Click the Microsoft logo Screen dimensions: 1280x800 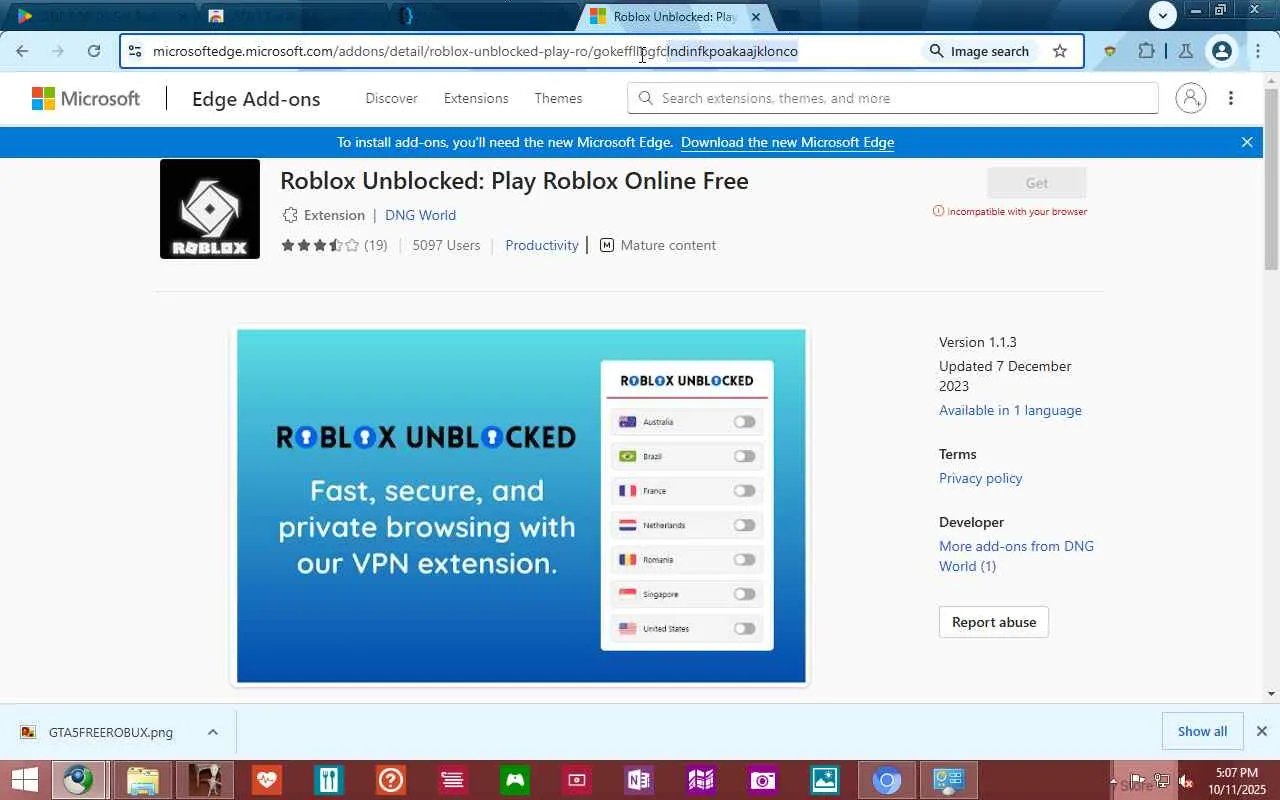pyautogui.click(x=86, y=98)
